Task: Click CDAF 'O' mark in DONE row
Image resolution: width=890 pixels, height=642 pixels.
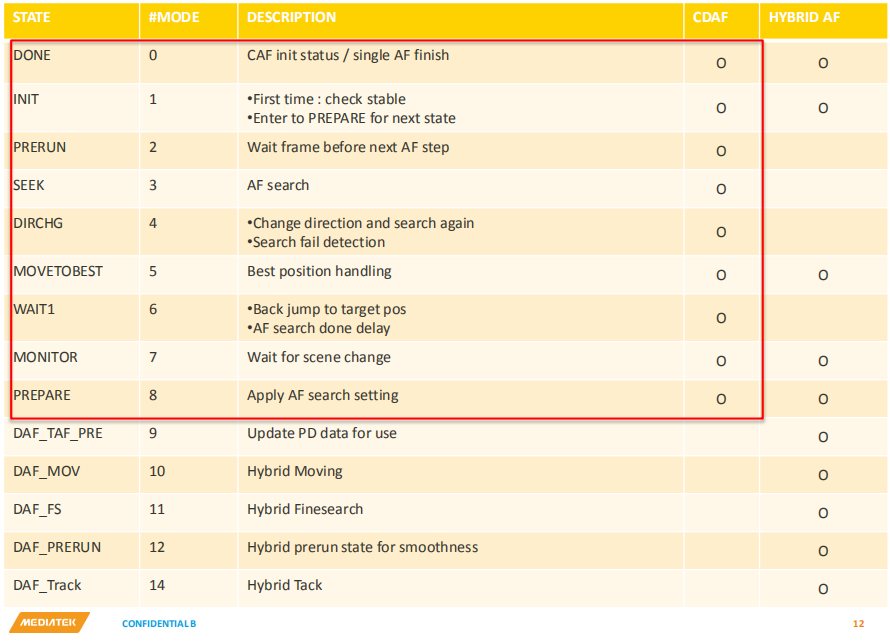Action: [x=721, y=64]
